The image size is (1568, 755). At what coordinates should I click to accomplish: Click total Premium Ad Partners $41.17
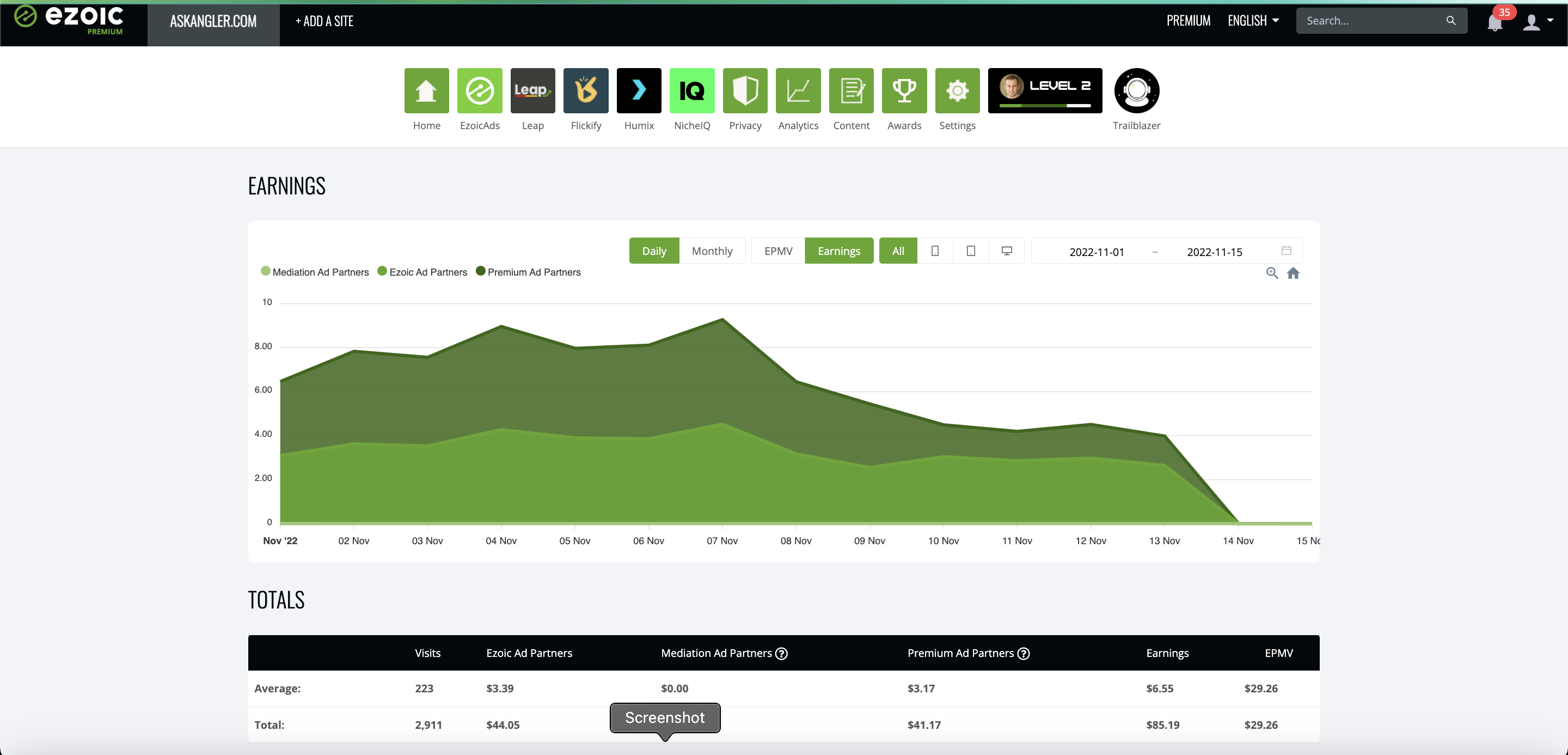coord(924,724)
